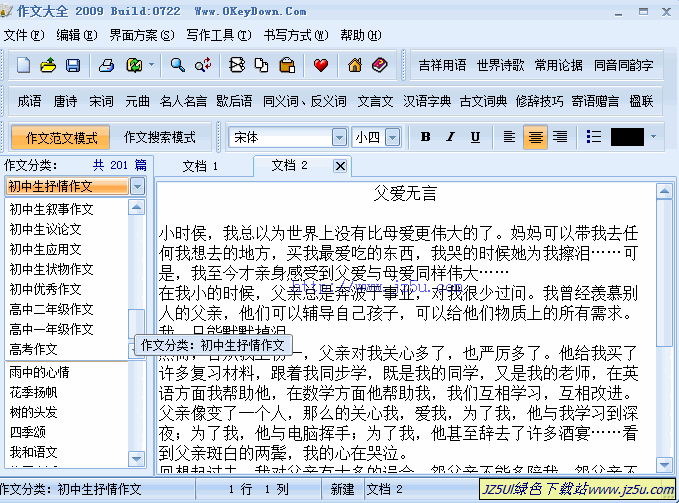
Task: Toggle italic formatting
Action: tap(450, 137)
